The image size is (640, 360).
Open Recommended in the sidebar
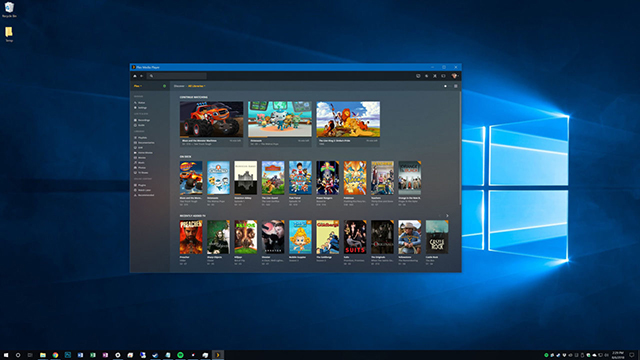pos(144,195)
